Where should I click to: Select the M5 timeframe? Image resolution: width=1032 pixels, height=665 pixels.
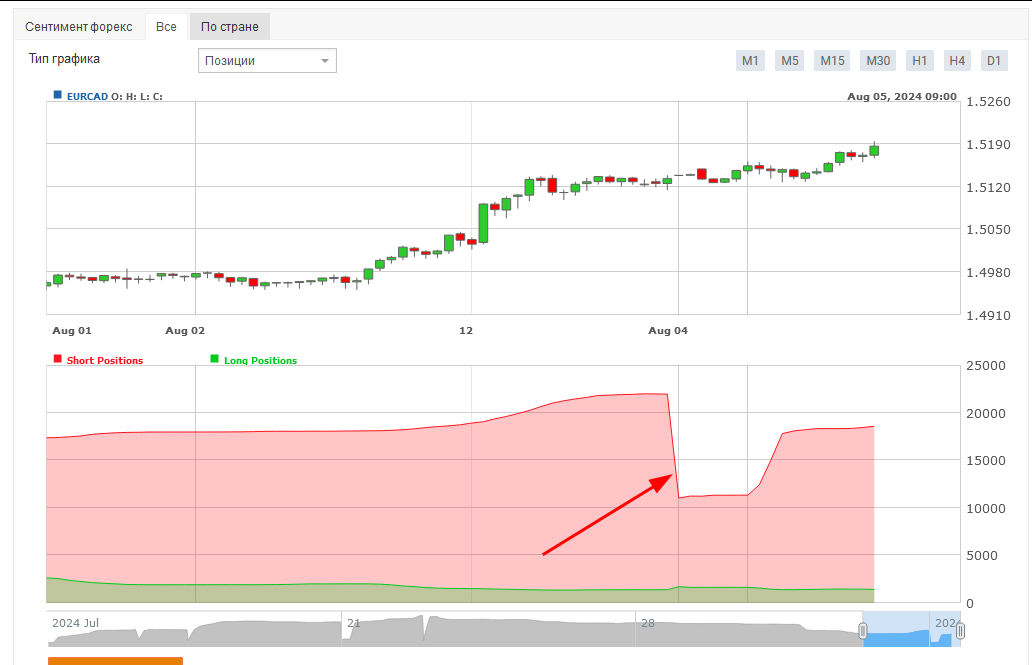coord(789,61)
